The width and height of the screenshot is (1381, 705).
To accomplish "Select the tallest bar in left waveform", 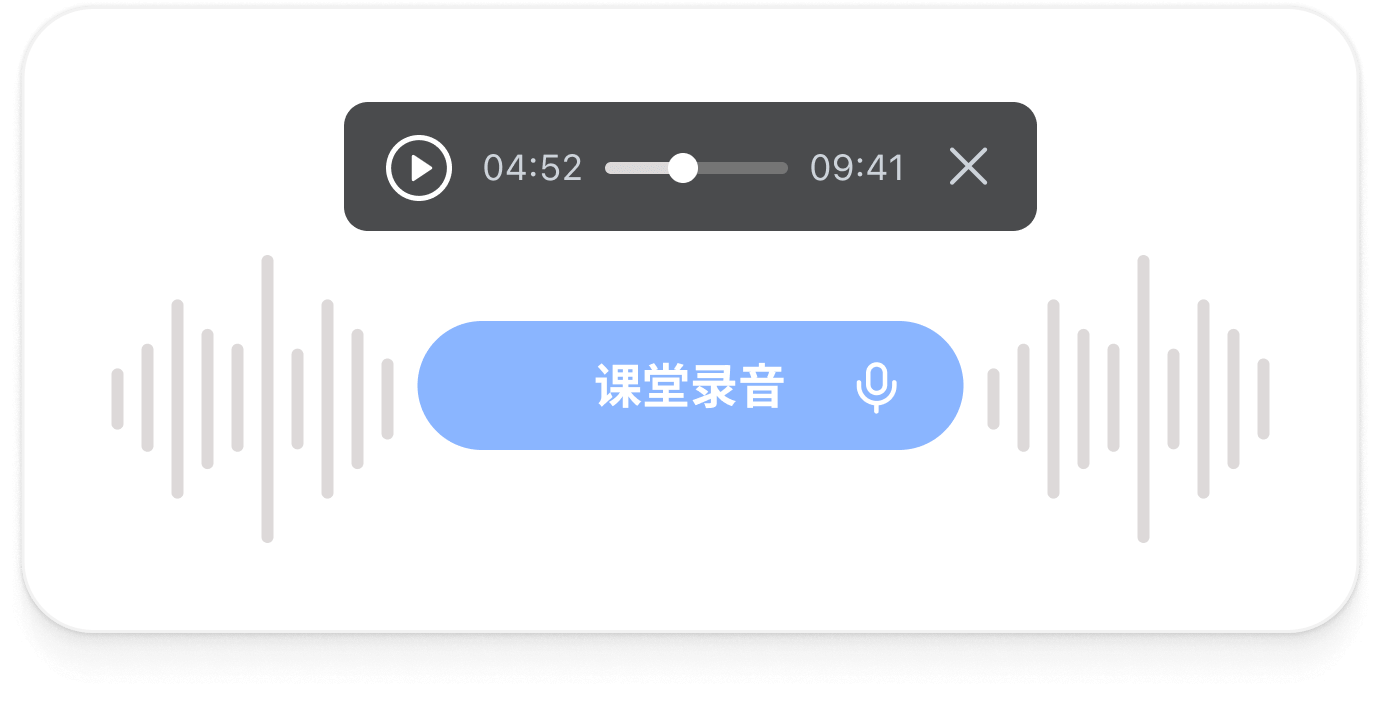I will (x=267, y=399).
